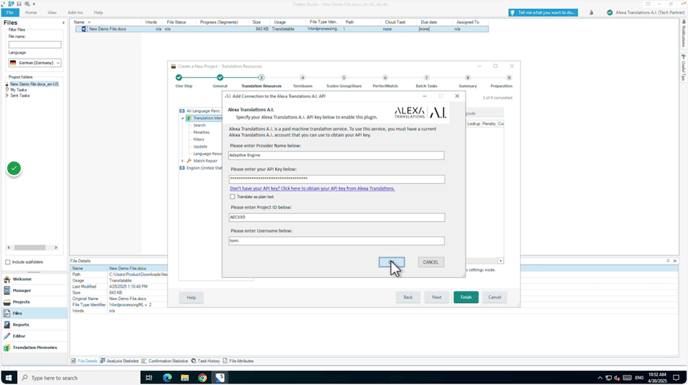The width and height of the screenshot is (688, 385).
Task: Sort files by Name column header
Action: [79, 22]
